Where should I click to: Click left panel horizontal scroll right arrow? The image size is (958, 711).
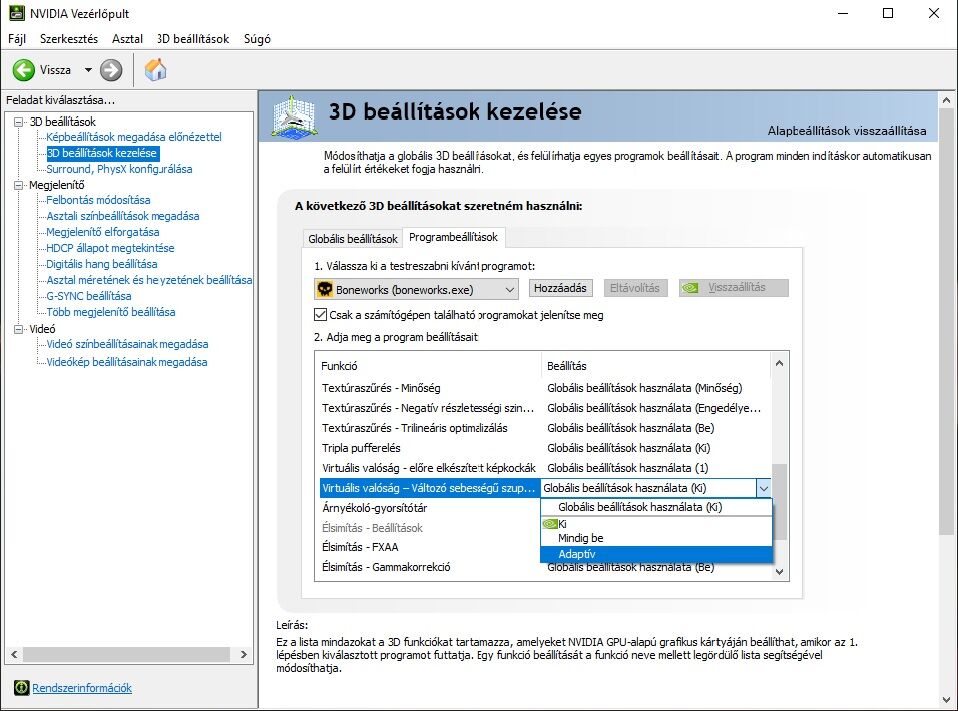click(244, 654)
